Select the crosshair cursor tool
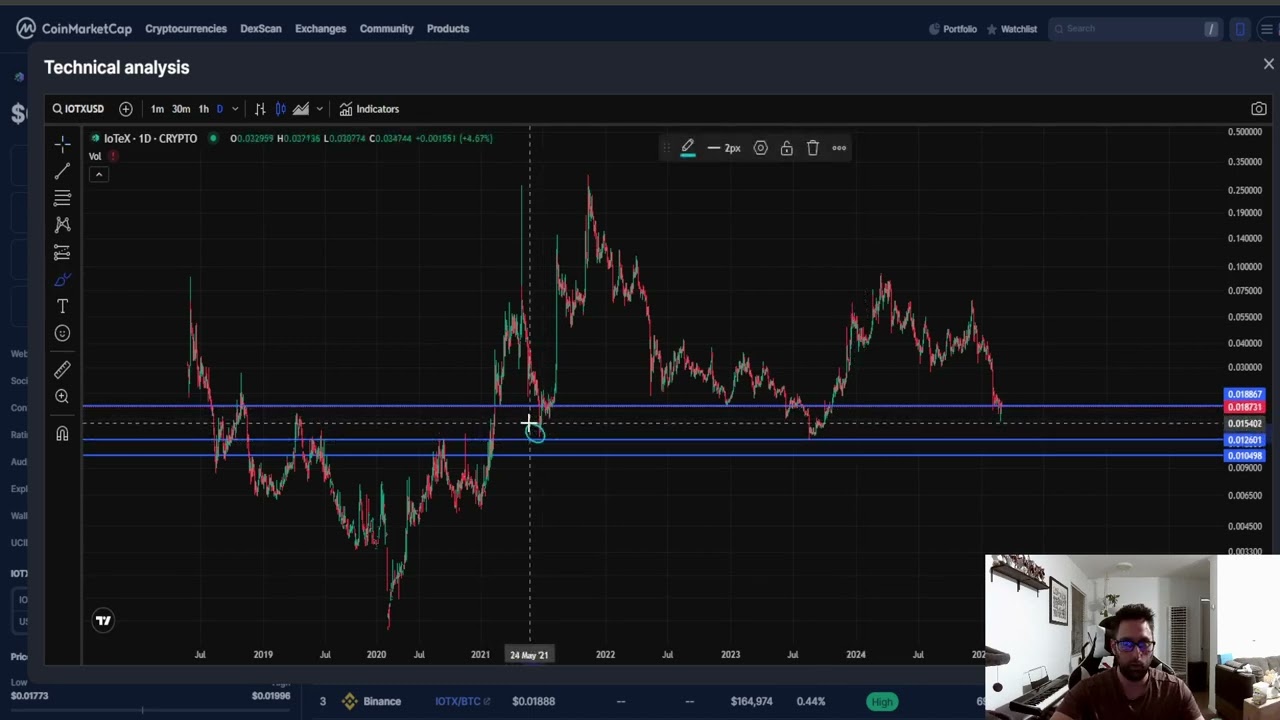The height and width of the screenshot is (720, 1280). tap(62, 144)
